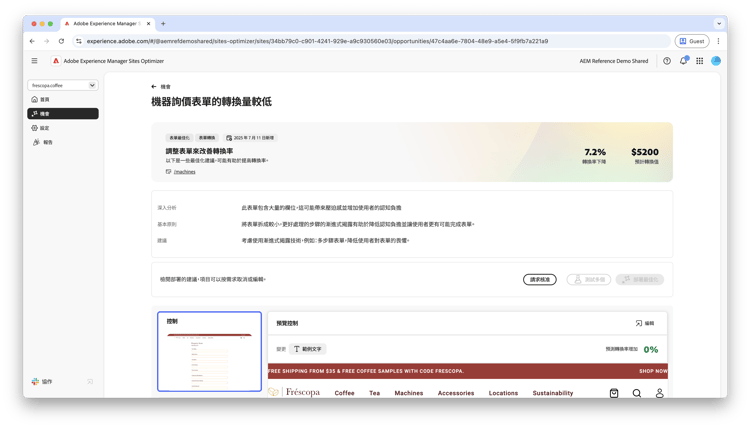Open the help question mark icon
This screenshot has width=750, height=428.
[x=667, y=61]
